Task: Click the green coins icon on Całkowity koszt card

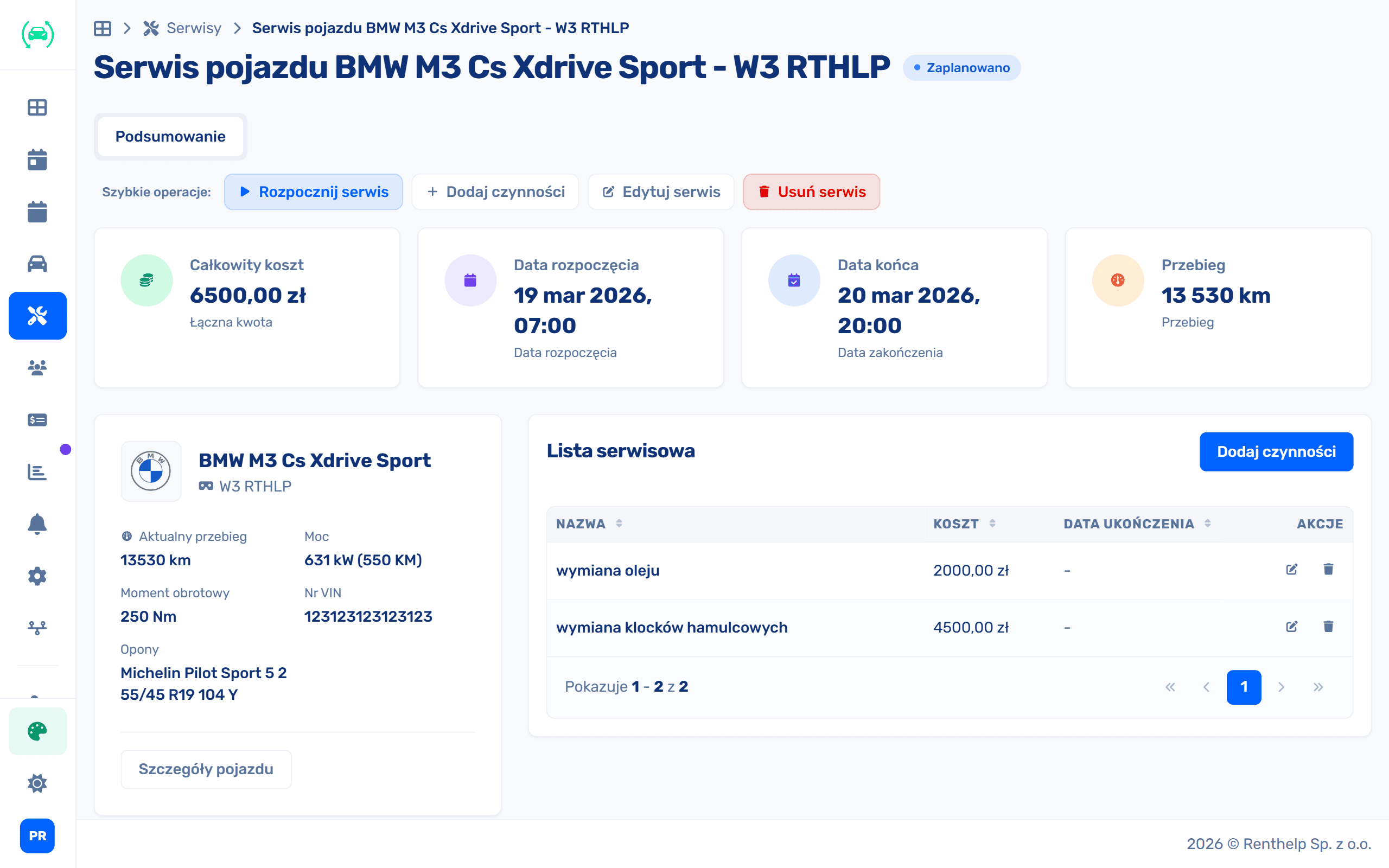Action: point(146,280)
